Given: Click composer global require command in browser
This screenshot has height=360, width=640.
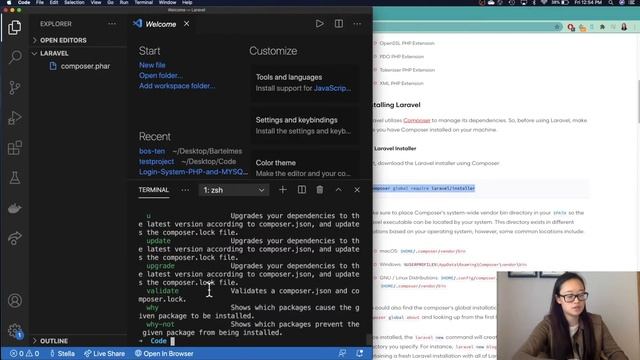Looking at the screenshot, I should tap(424, 188).
